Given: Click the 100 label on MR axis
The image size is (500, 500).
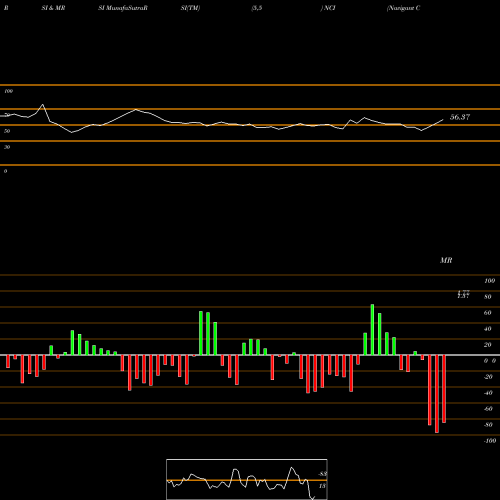Looking at the screenshot, I should (489, 281).
